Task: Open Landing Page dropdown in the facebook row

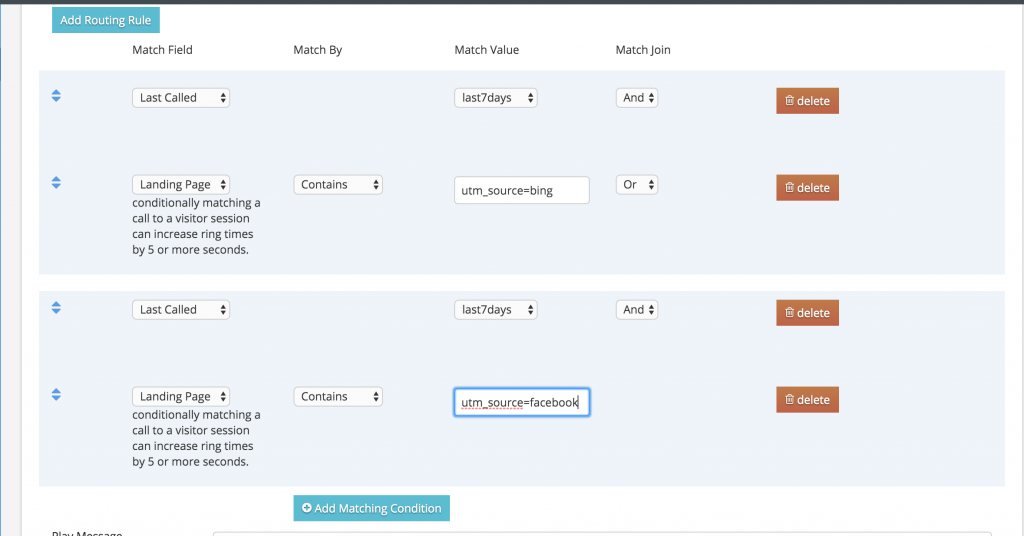Action: [x=181, y=397]
